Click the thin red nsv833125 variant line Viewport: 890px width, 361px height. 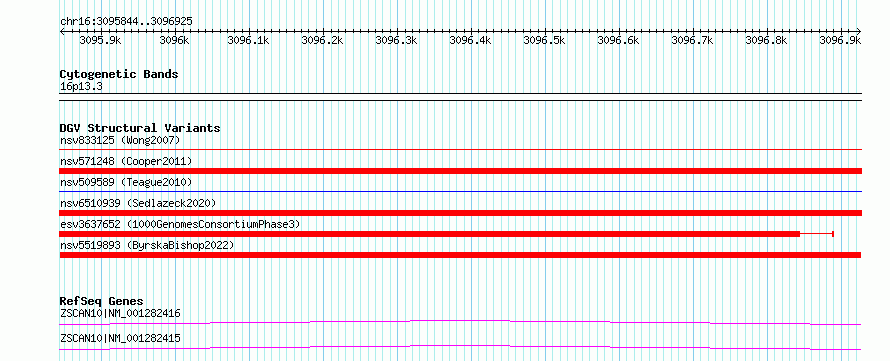click(x=460, y=150)
